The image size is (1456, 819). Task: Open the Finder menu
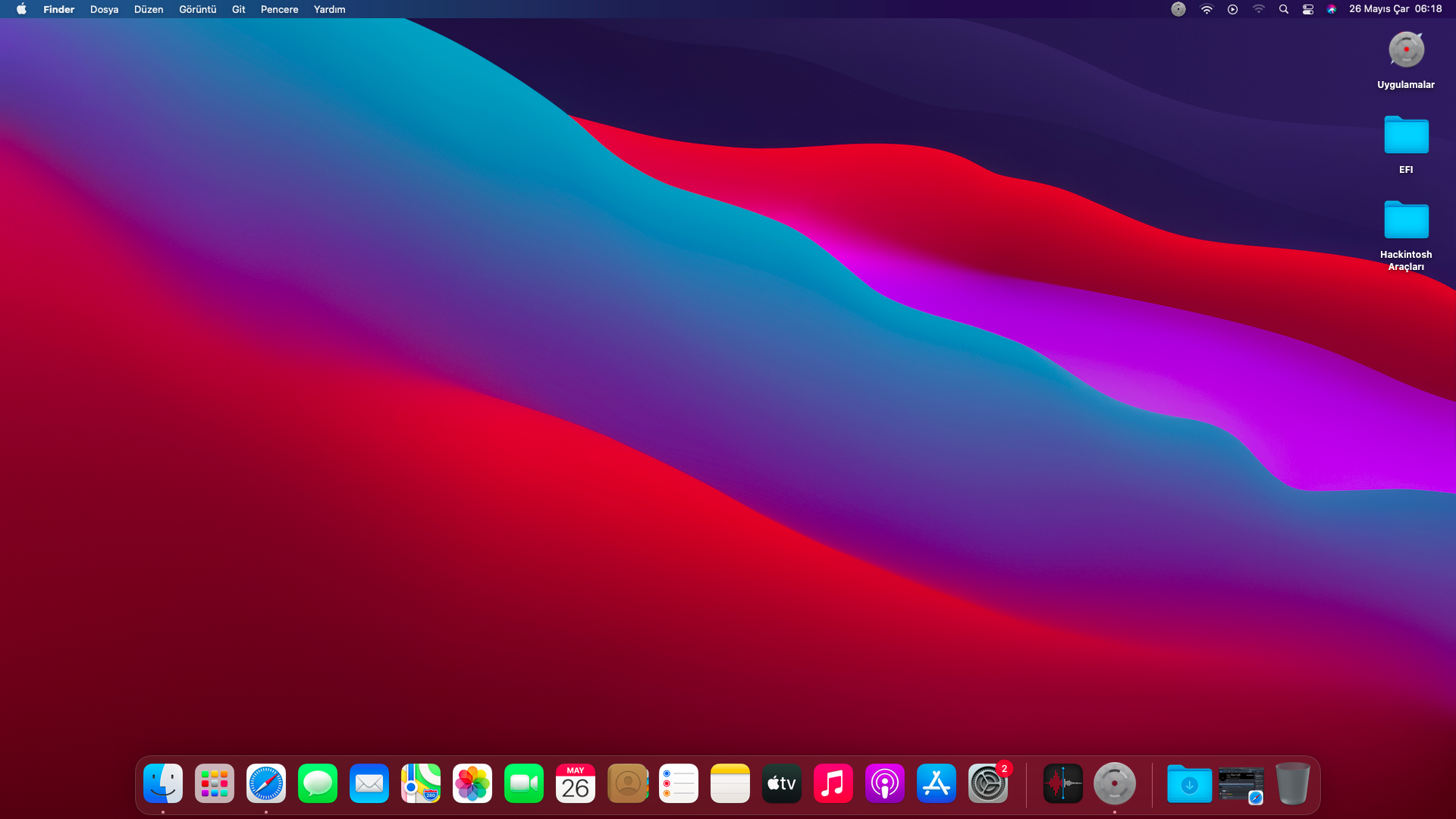(x=58, y=9)
